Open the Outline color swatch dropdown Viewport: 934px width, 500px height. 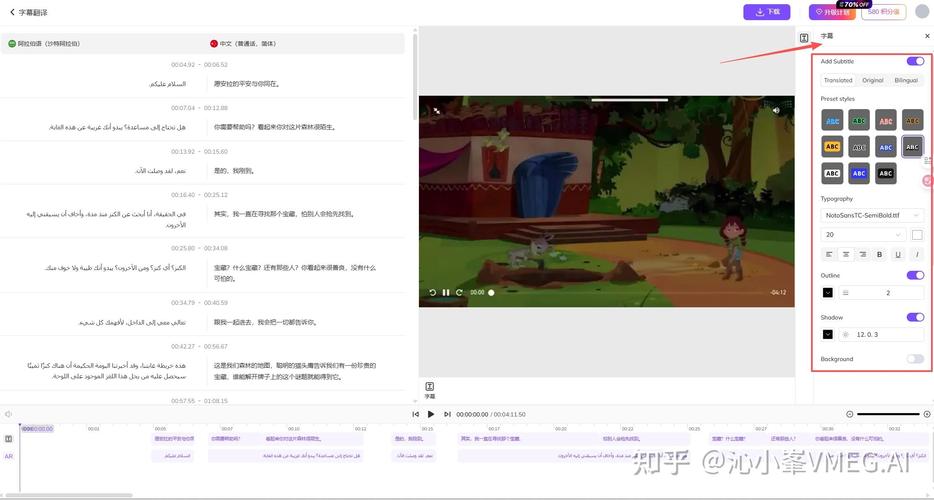(x=827, y=293)
